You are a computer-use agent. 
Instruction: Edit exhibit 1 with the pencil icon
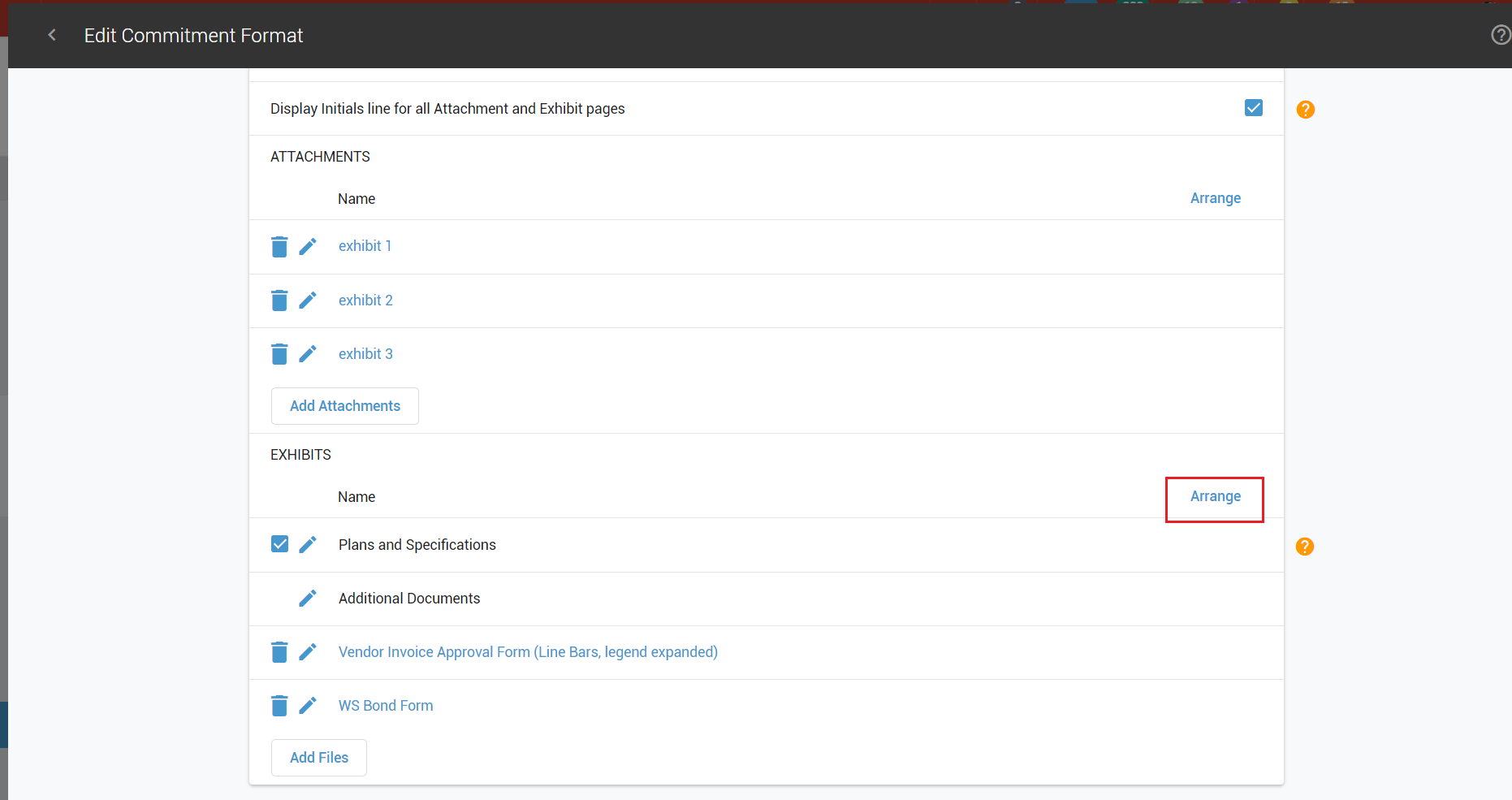point(308,247)
